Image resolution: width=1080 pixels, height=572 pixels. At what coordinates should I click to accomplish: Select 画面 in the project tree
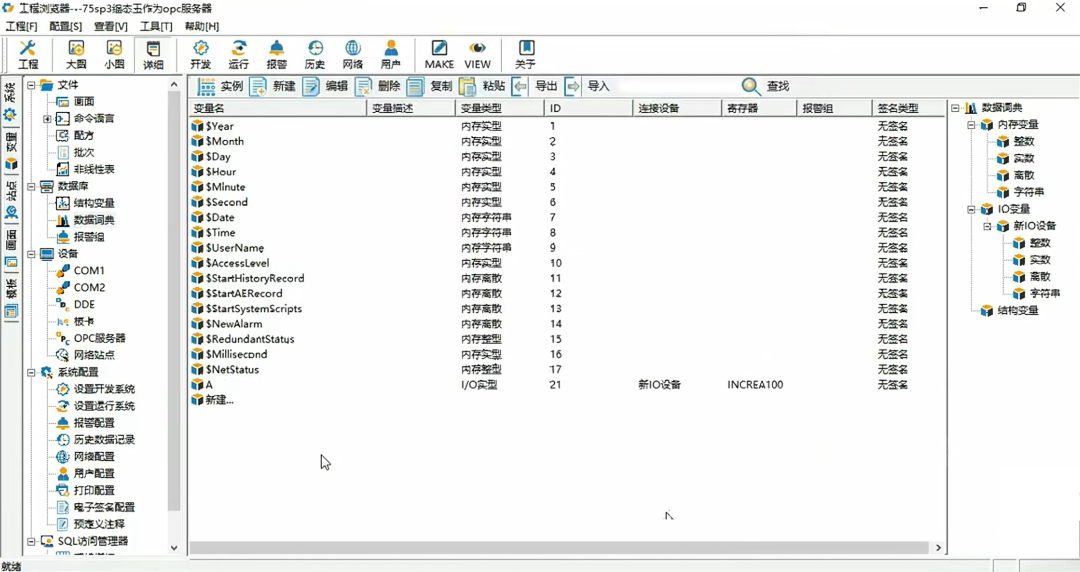pyautogui.click(x=84, y=101)
